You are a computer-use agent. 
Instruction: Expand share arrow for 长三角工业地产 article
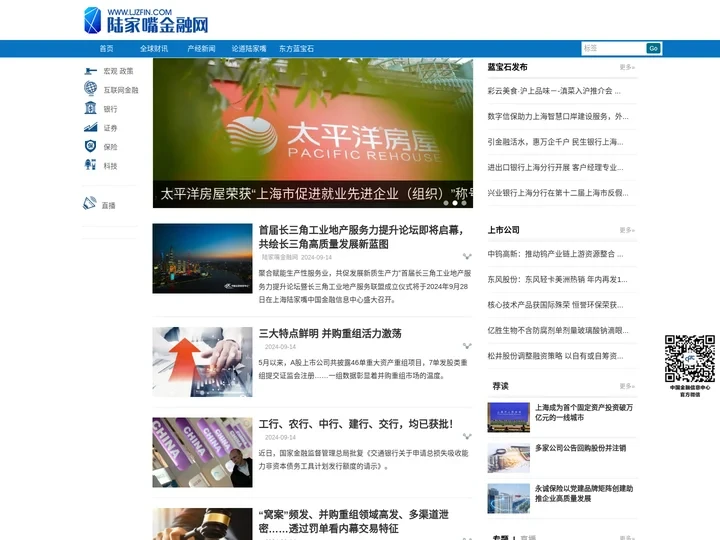tap(467, 256)
